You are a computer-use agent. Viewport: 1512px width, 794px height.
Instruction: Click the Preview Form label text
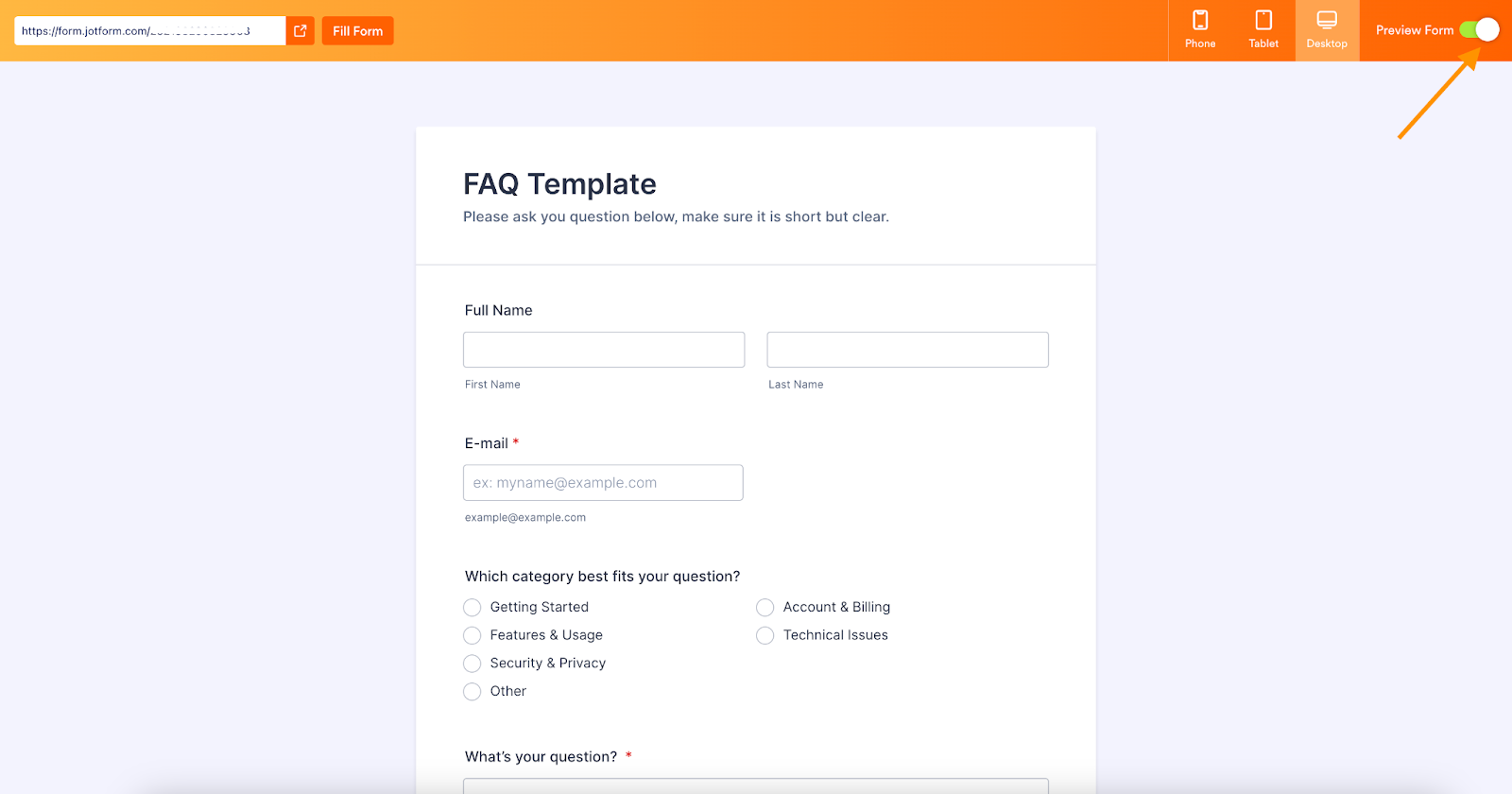point(1414,30)
